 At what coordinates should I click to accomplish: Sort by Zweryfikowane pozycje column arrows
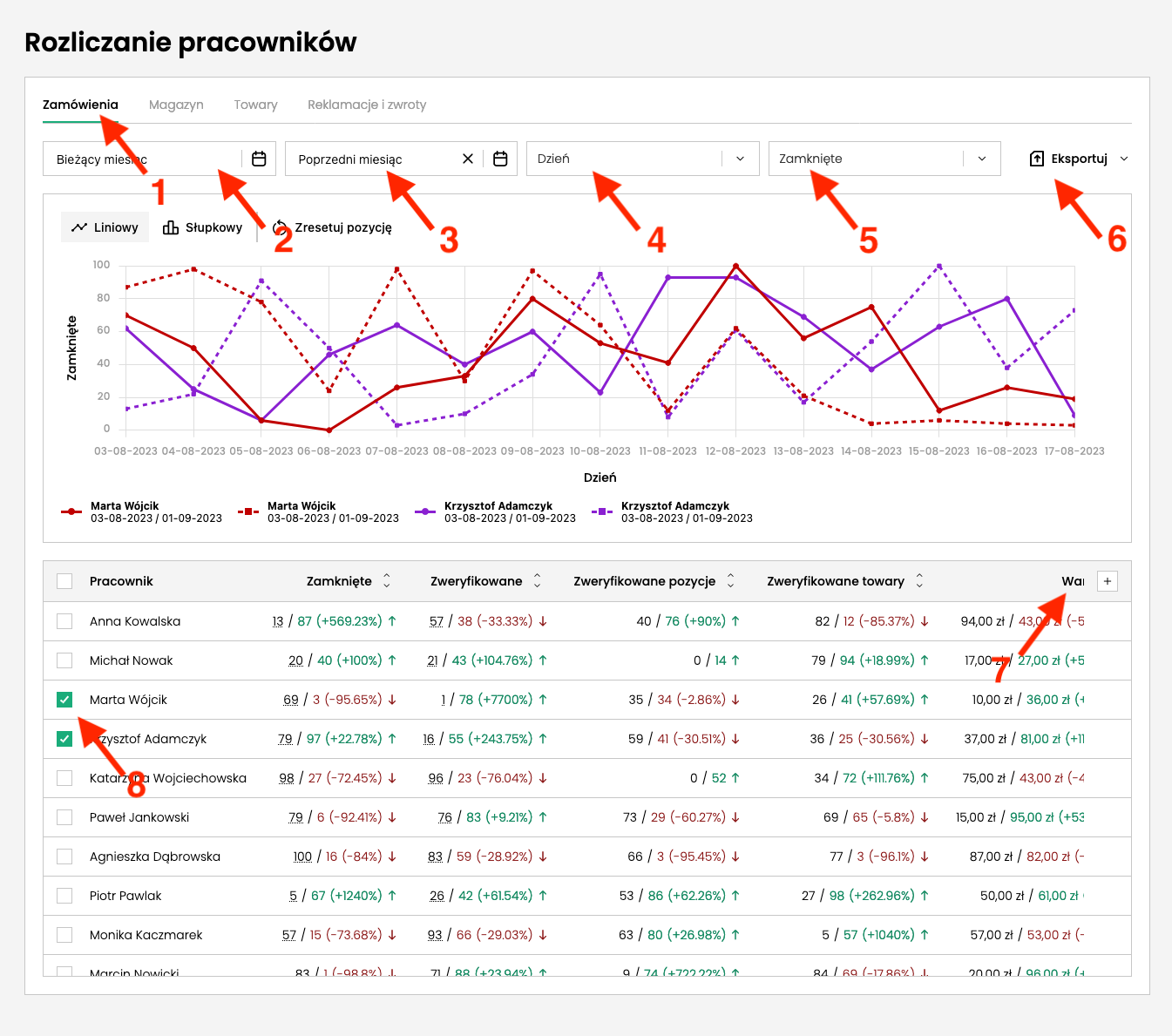(731, 581)
